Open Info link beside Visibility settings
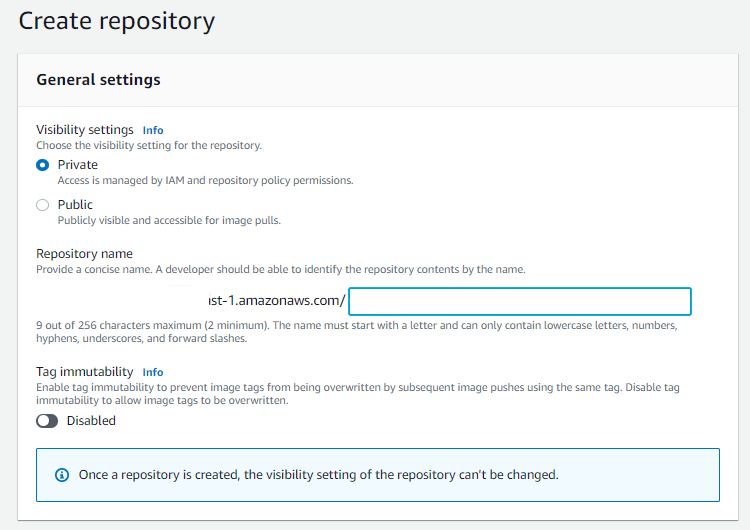The width and height of the screenshot is (750, 530). click(x=153, y=130)
